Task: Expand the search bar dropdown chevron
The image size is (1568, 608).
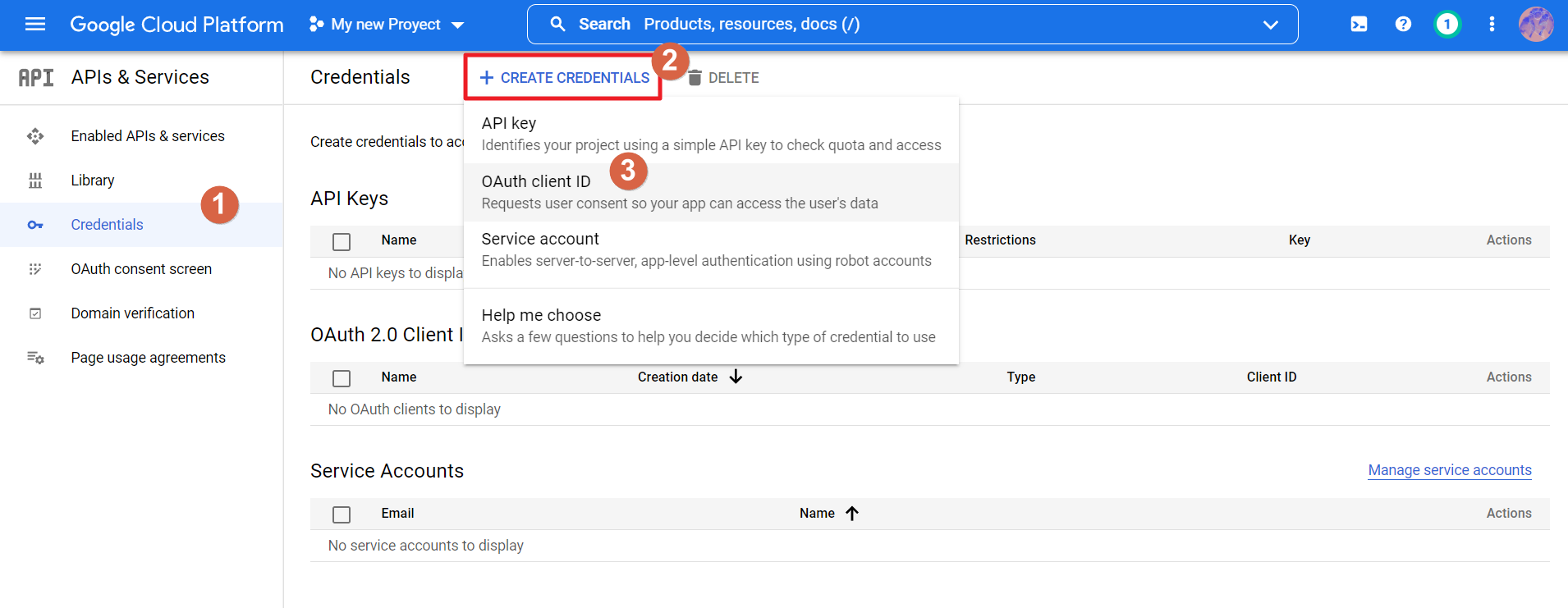Action: [1271, 25]
